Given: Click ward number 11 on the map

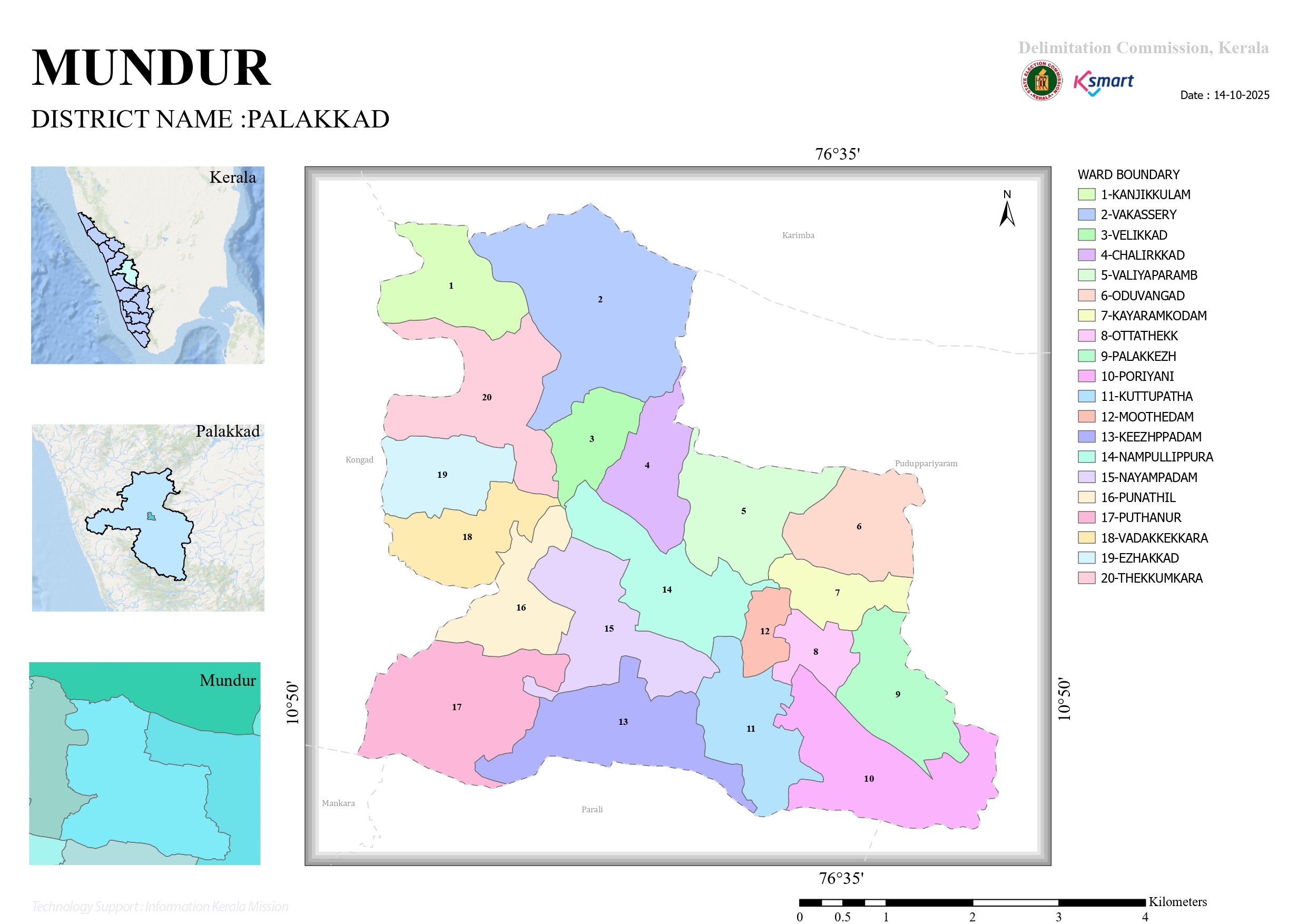Looking at the screenshot, I should pos(751,729).
